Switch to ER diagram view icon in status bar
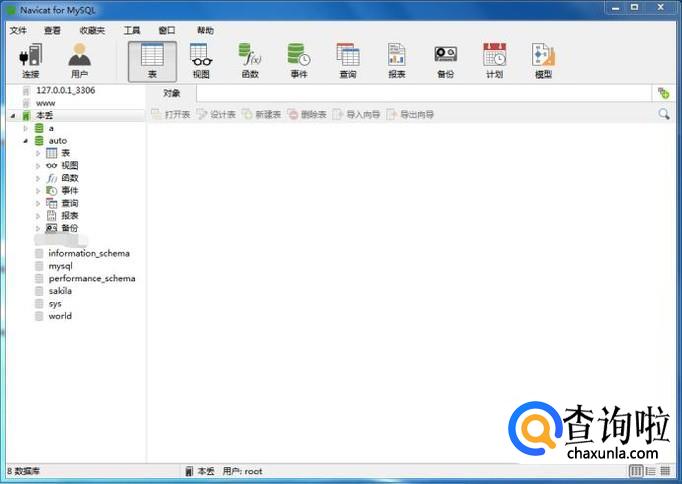Image resolution: width=682 pixels, height=484 pixels. [x=665, y=471]
